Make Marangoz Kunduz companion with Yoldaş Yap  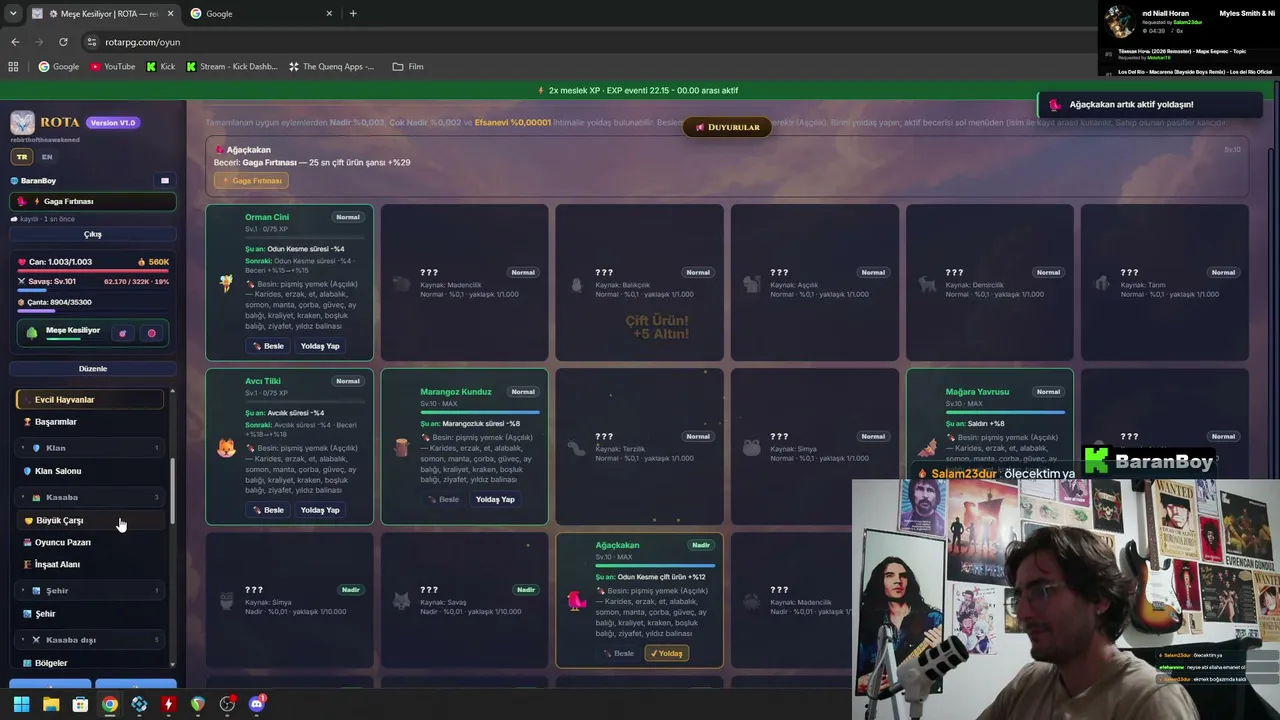495,500
